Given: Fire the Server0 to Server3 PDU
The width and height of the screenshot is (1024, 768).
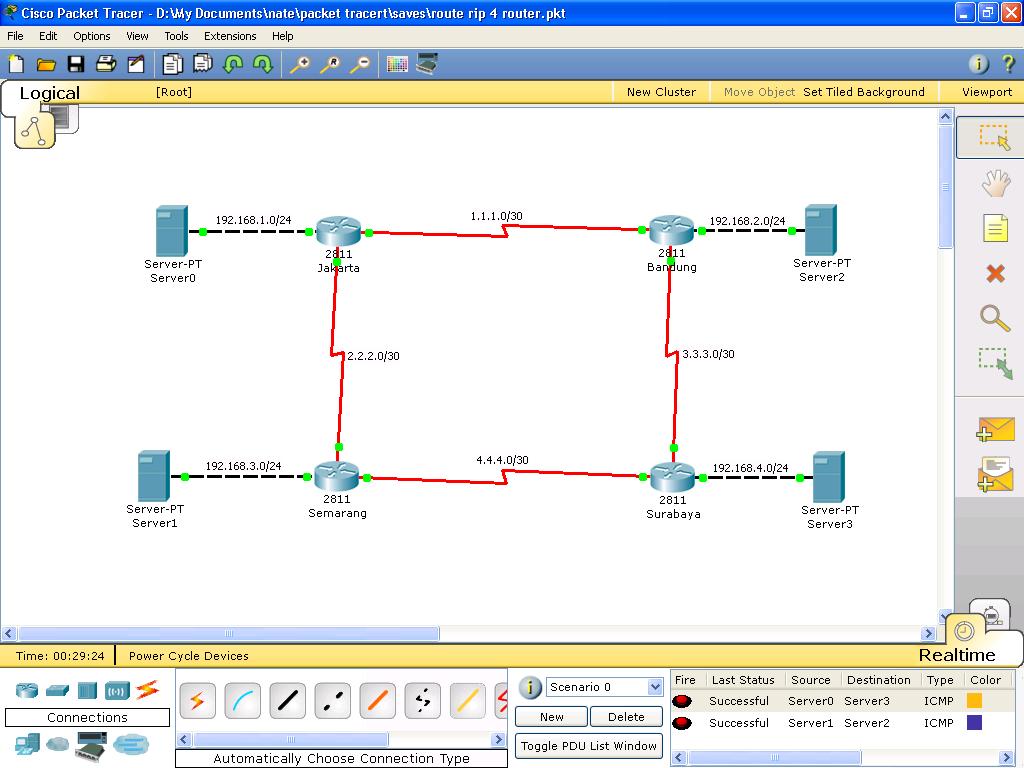Looking at the screenshot, I should [682, 701].
